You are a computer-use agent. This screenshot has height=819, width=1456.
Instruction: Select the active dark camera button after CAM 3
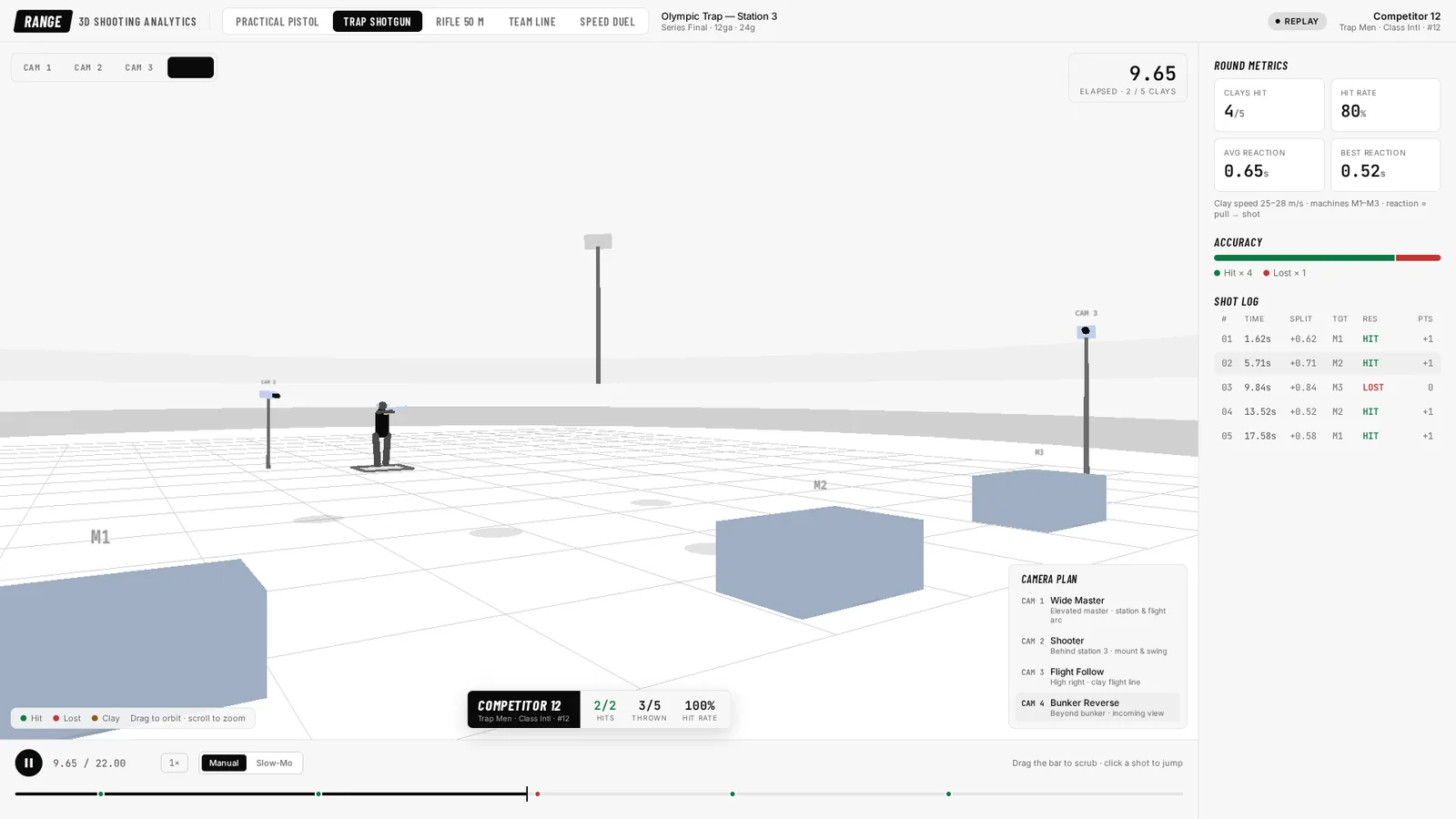(190, 67)
